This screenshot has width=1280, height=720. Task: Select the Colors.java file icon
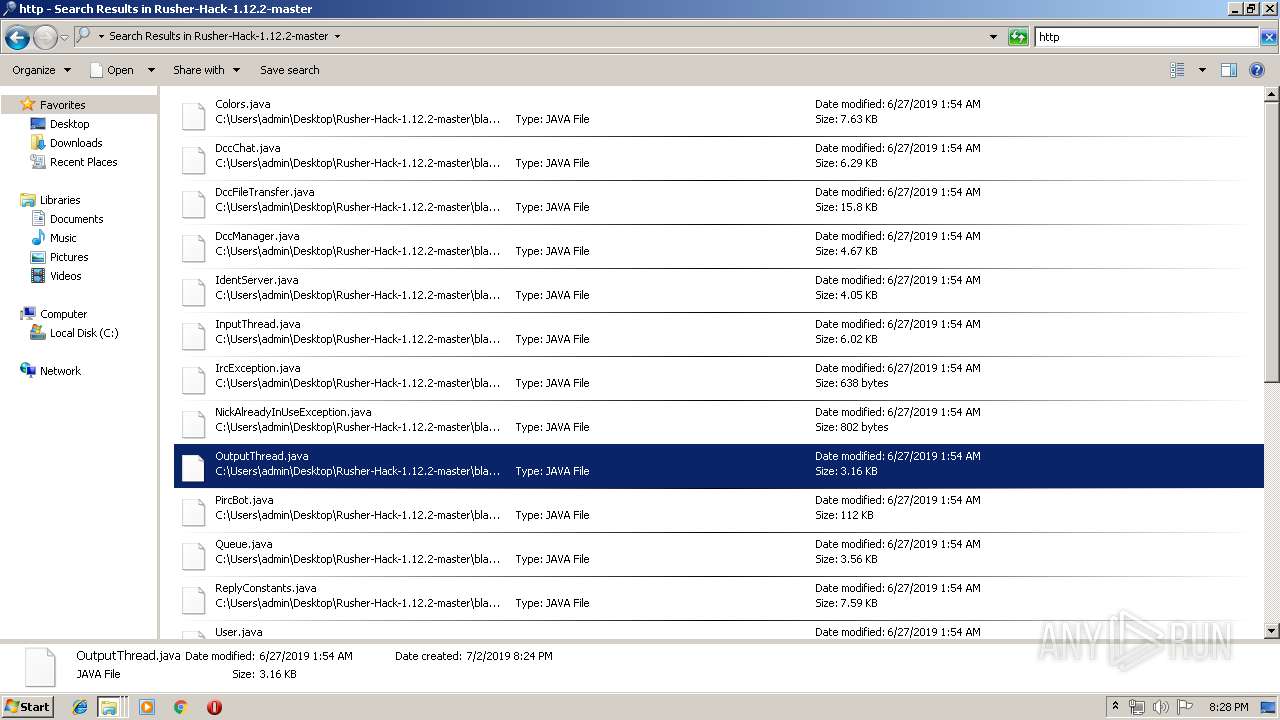(x=193, y=116)
